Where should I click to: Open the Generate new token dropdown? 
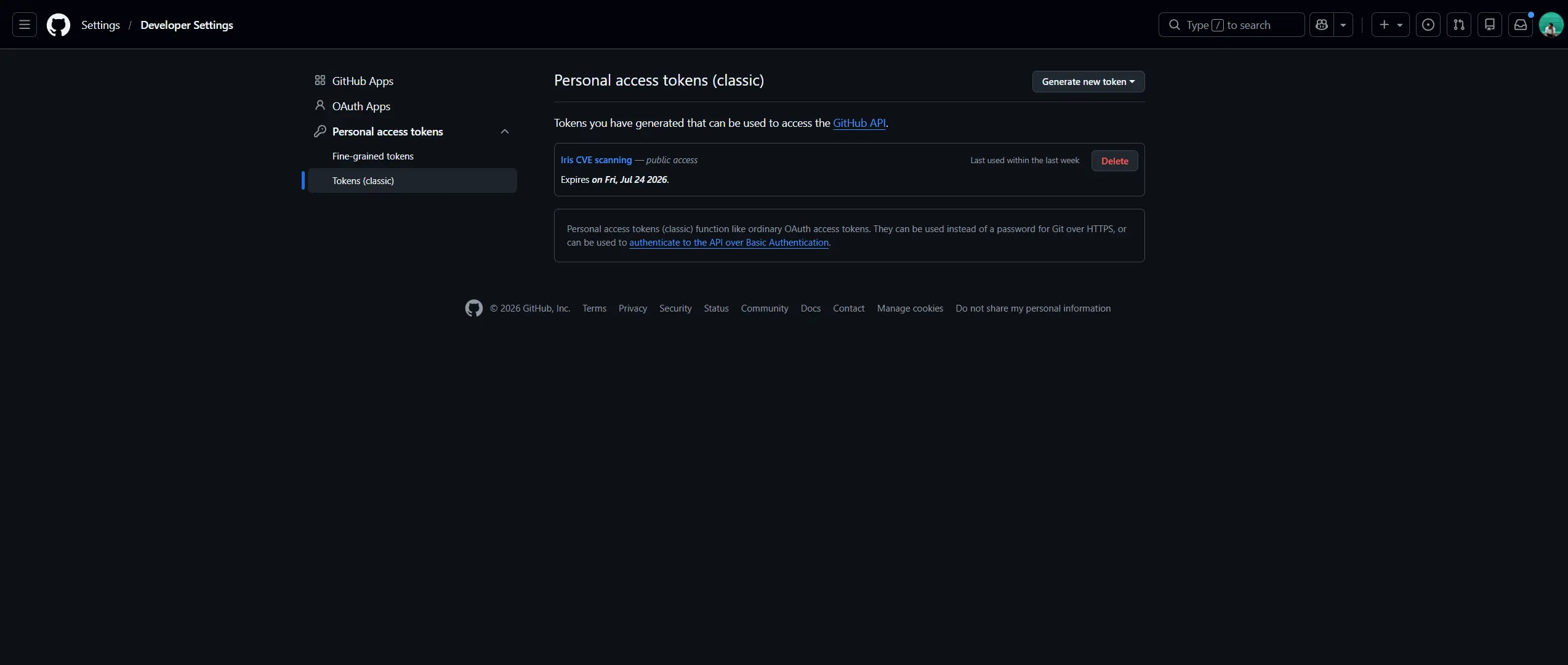(1088, 81)
